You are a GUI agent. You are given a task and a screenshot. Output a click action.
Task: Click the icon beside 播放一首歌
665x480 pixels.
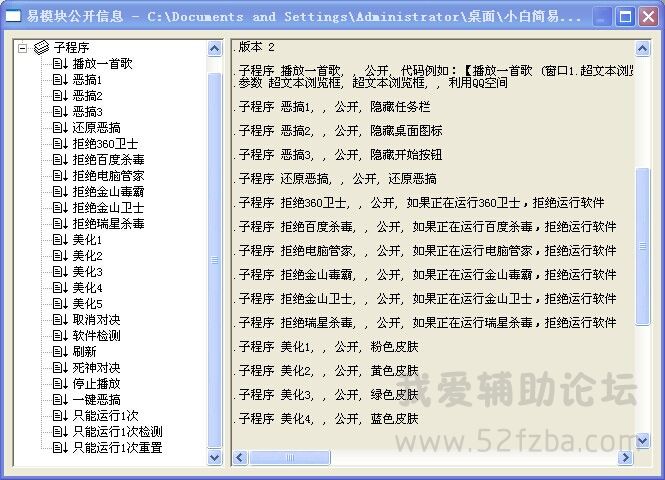[x=60, y=64]
